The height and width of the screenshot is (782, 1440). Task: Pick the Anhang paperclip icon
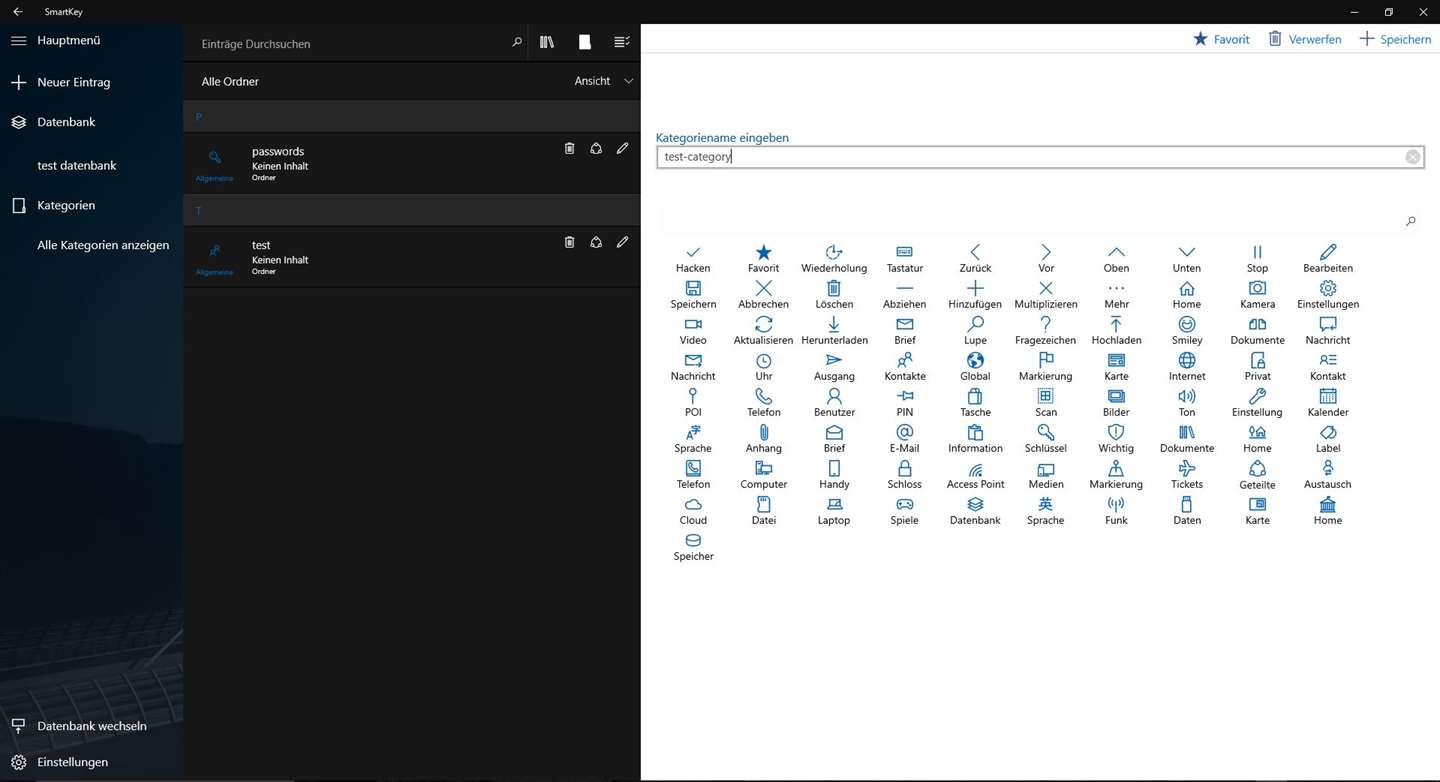click(x=764, y=438)
